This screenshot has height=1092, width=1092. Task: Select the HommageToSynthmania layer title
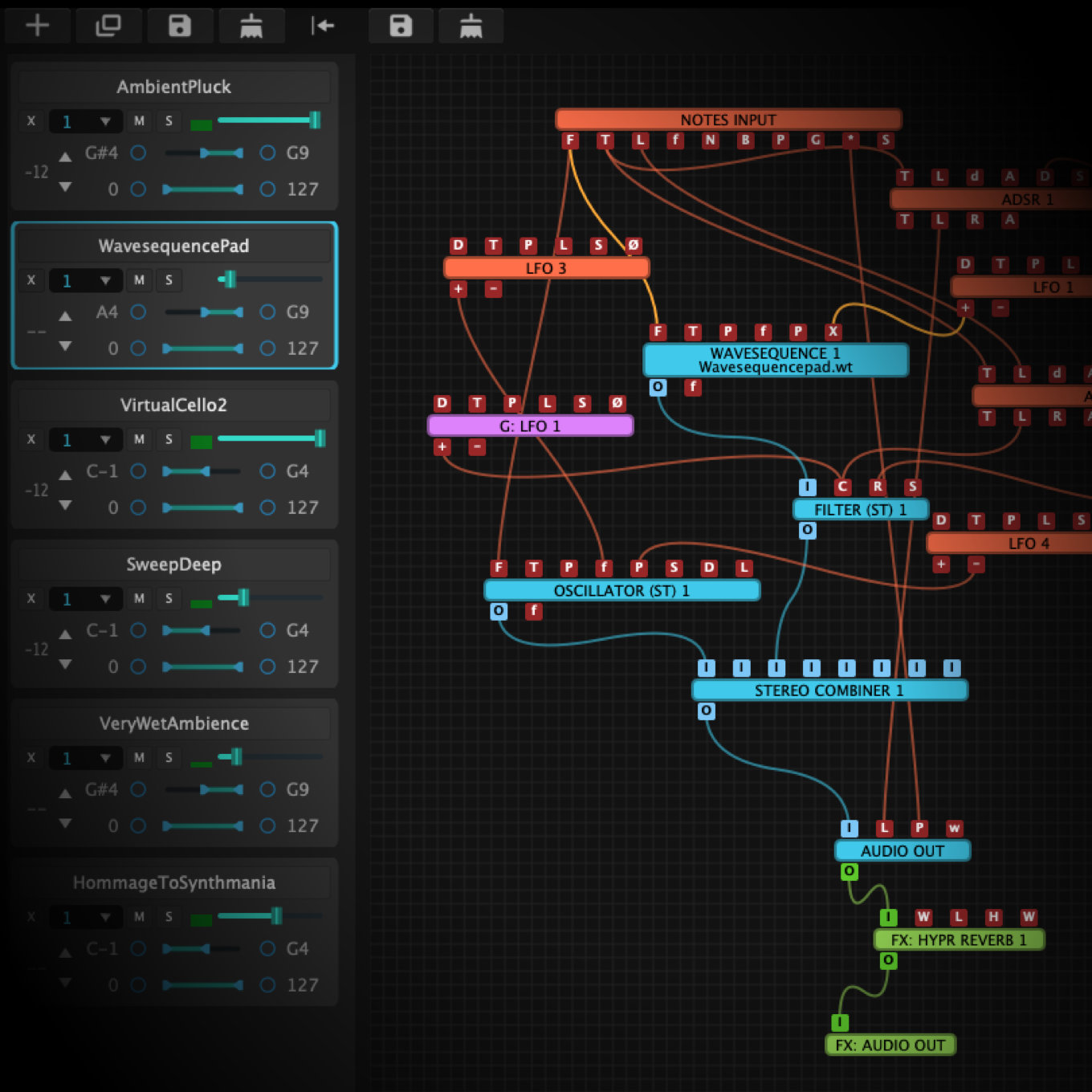(x=174, y=882)
